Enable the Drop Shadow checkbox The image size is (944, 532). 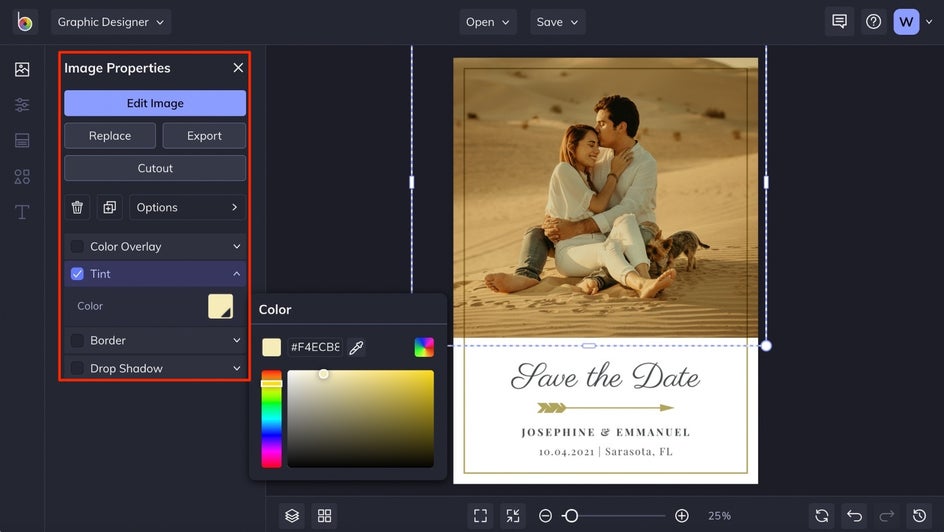[77, 369]
